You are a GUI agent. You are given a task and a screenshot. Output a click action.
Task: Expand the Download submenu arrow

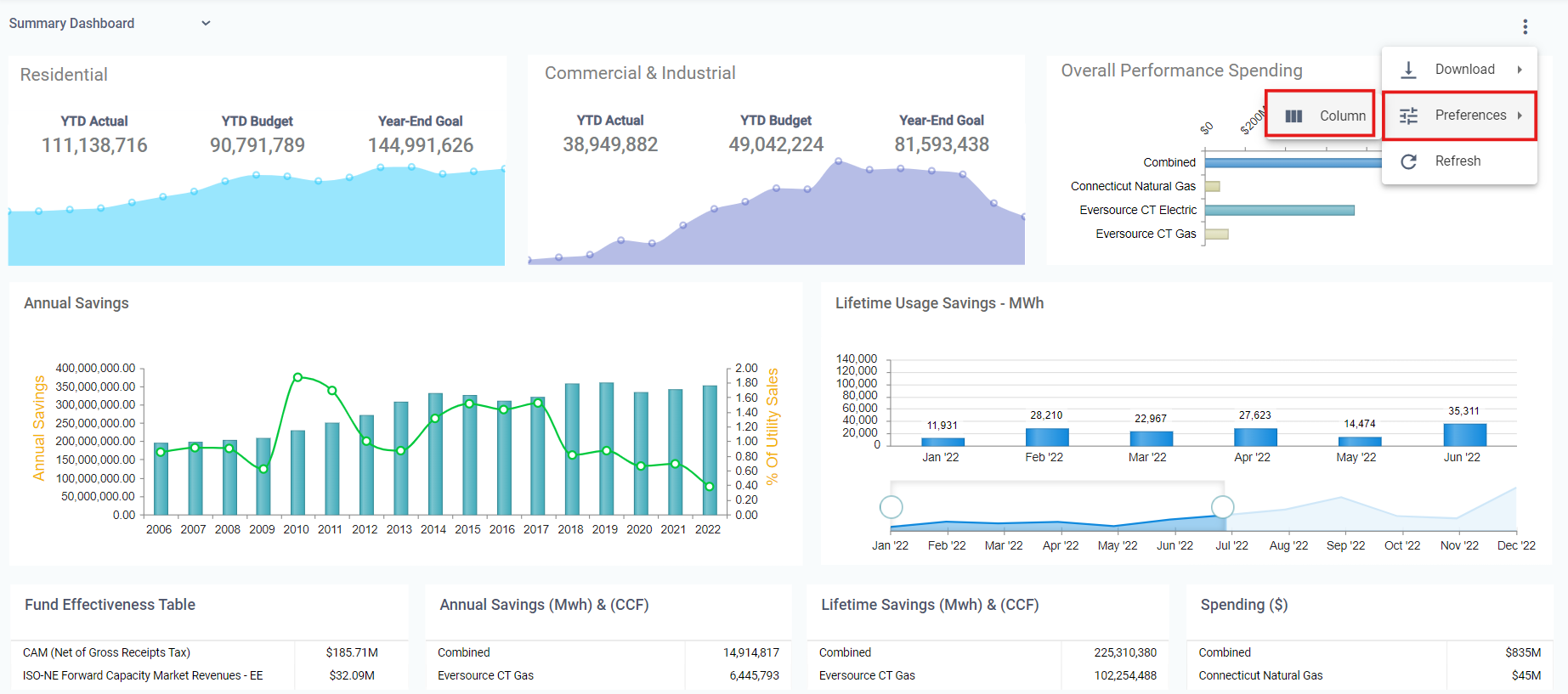click(1520, 70)
